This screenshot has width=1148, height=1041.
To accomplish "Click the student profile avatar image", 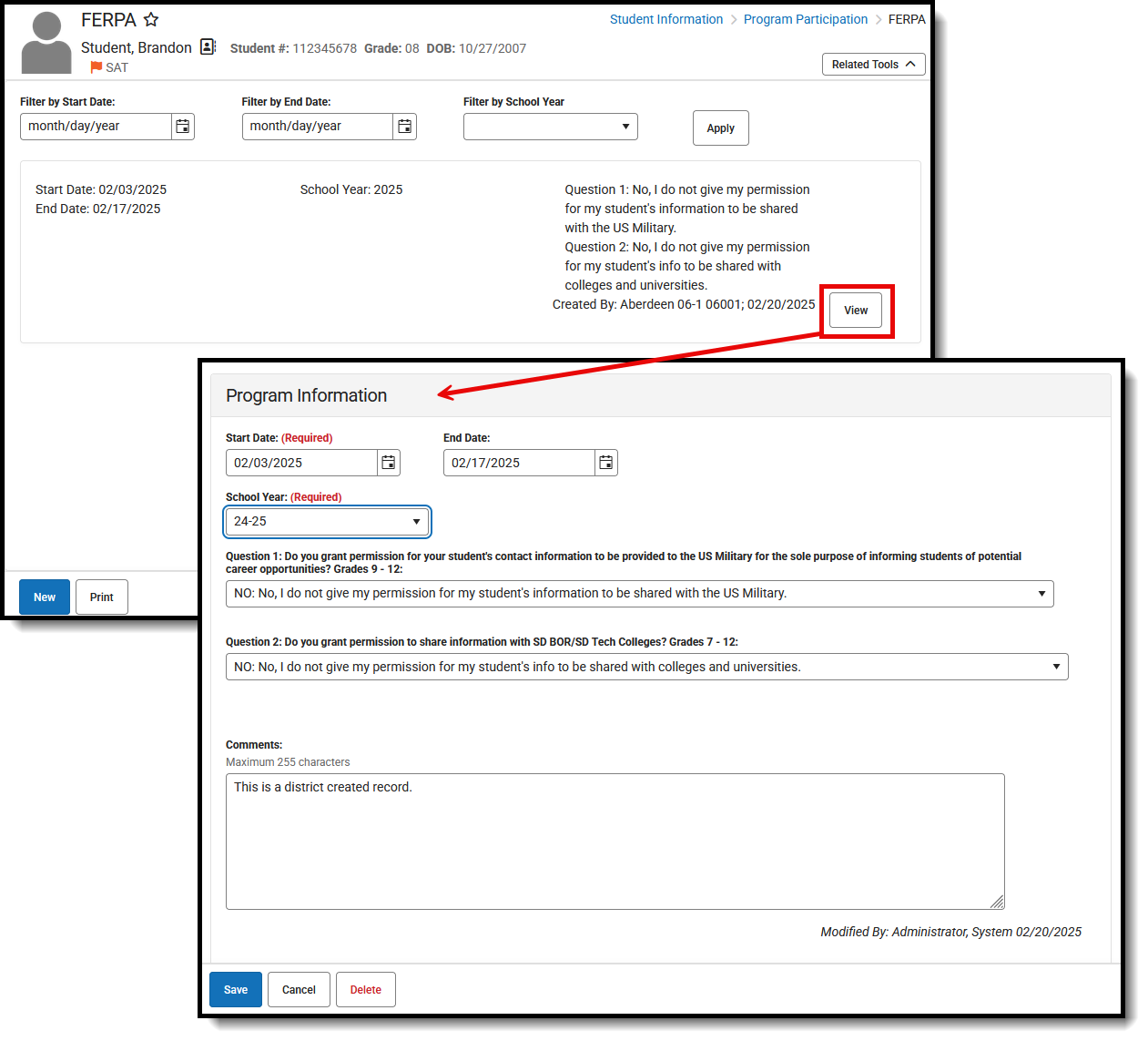I will tap(46, 40).
